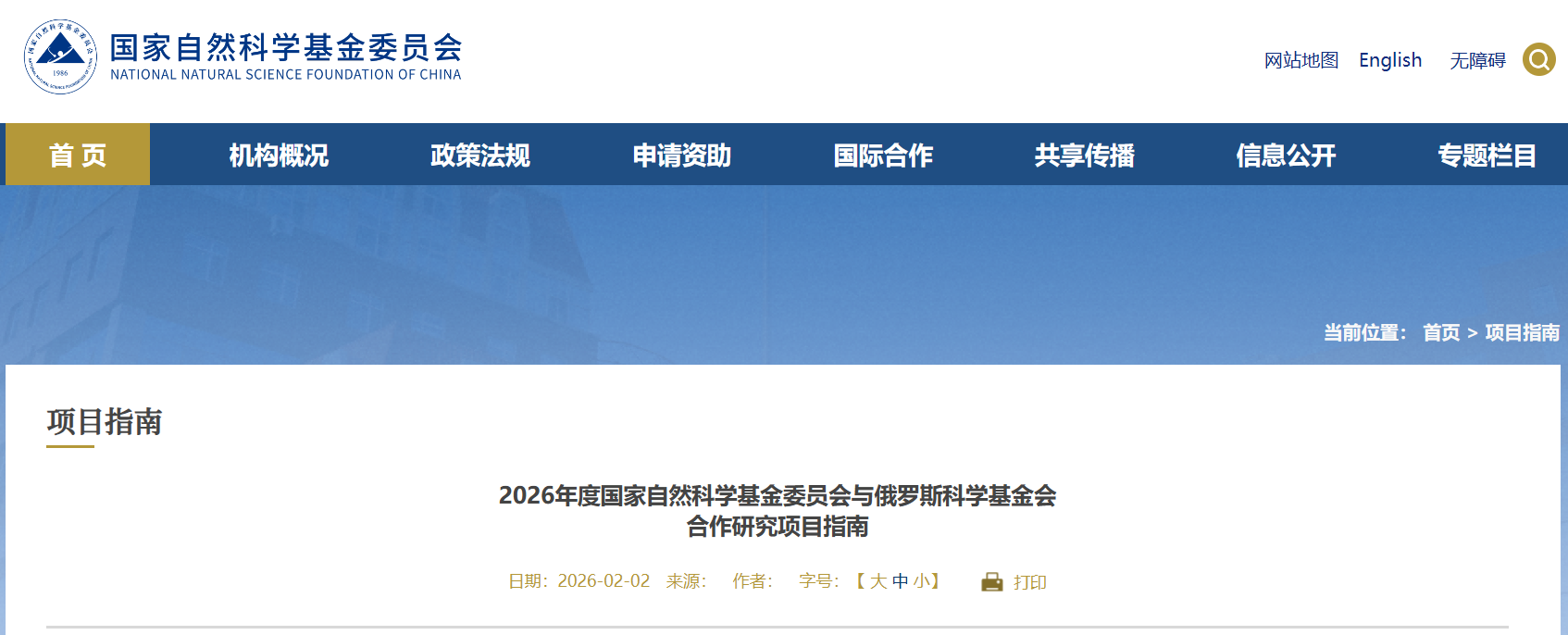Click the 作者 label
1568x635 pixels.
[x=753, y=581]
